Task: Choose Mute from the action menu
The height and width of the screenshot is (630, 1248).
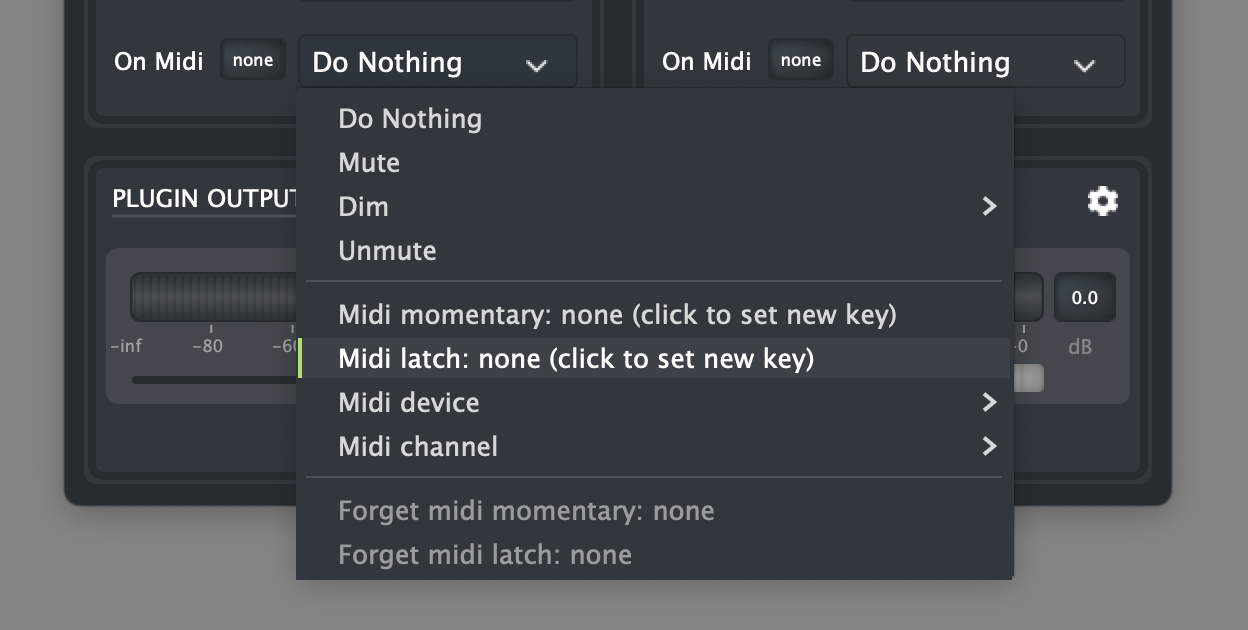Action: point(369,163)
